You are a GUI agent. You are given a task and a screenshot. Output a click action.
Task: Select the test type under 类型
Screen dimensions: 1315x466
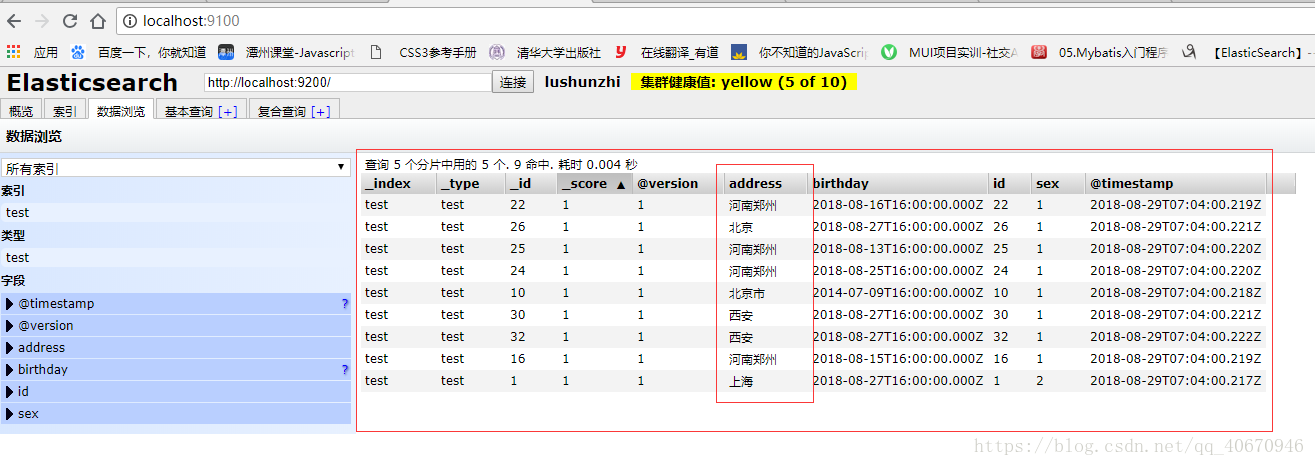click(175, 257)
